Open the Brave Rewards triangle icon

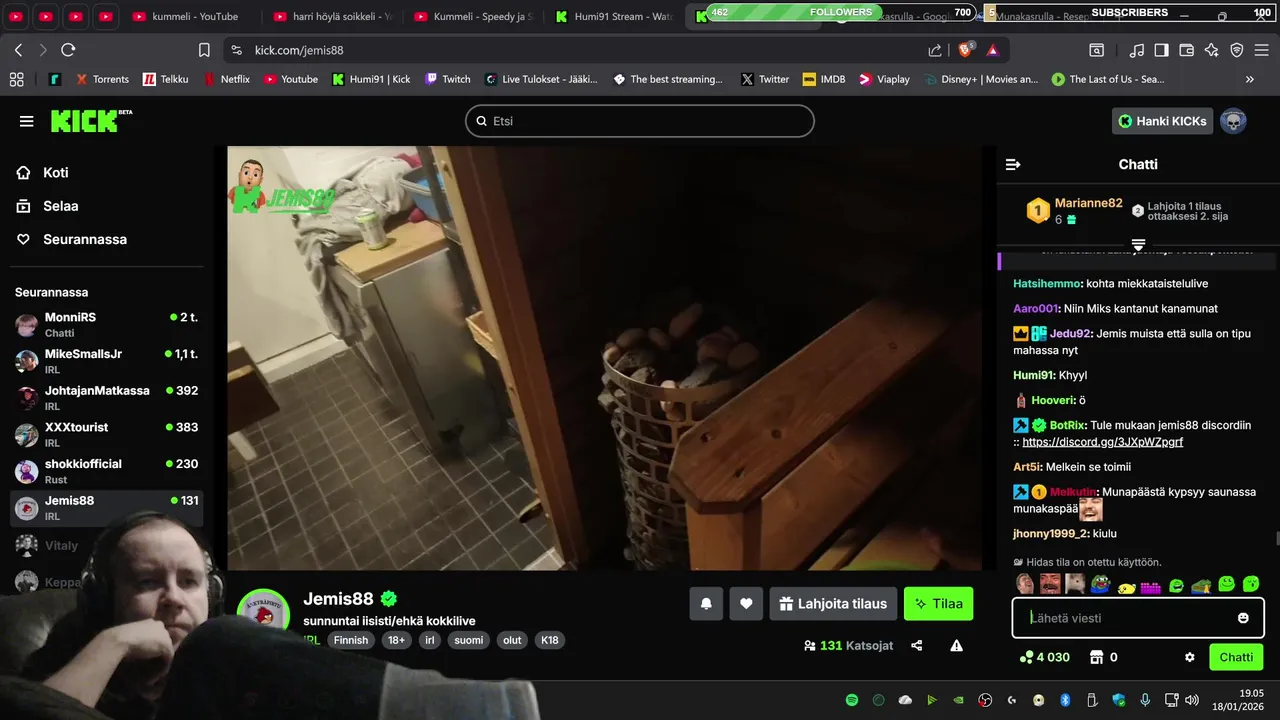coord(992,50)
